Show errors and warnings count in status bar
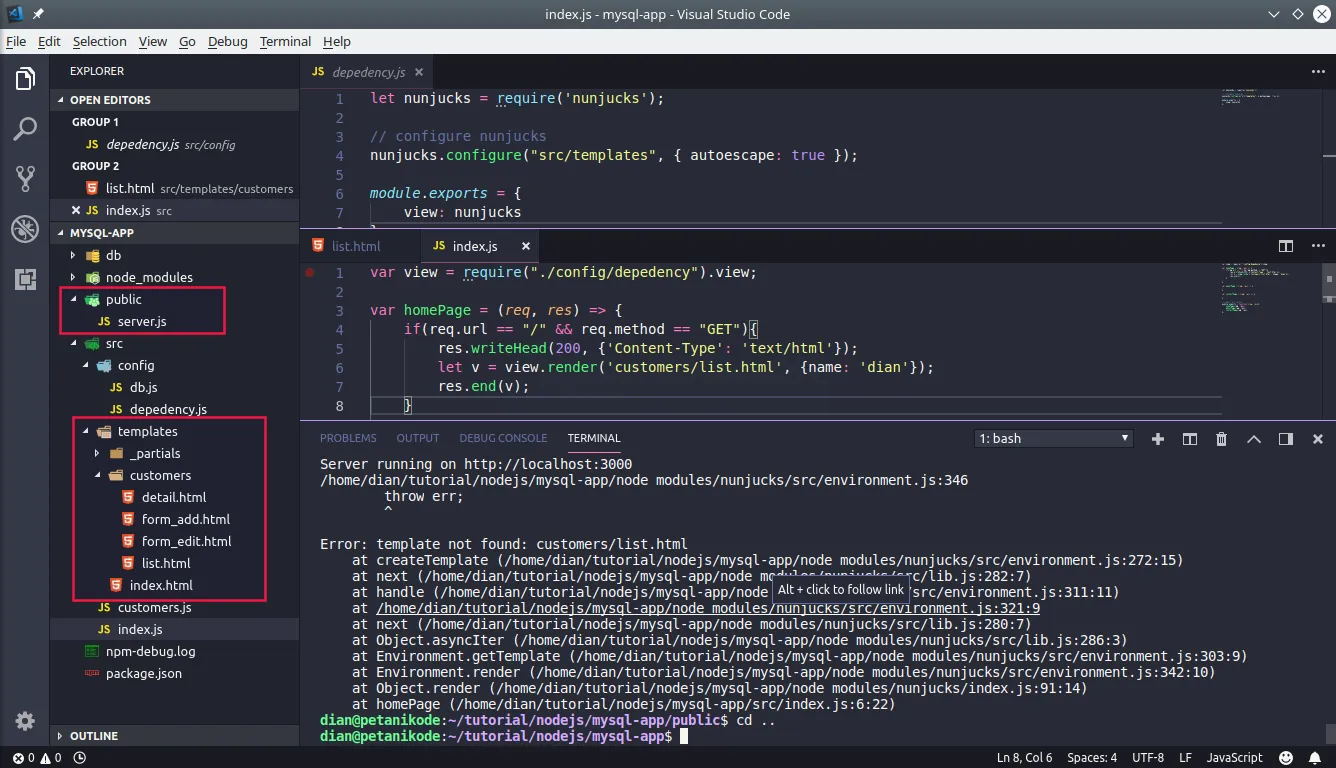1336x768 pixels. [37, 758]
